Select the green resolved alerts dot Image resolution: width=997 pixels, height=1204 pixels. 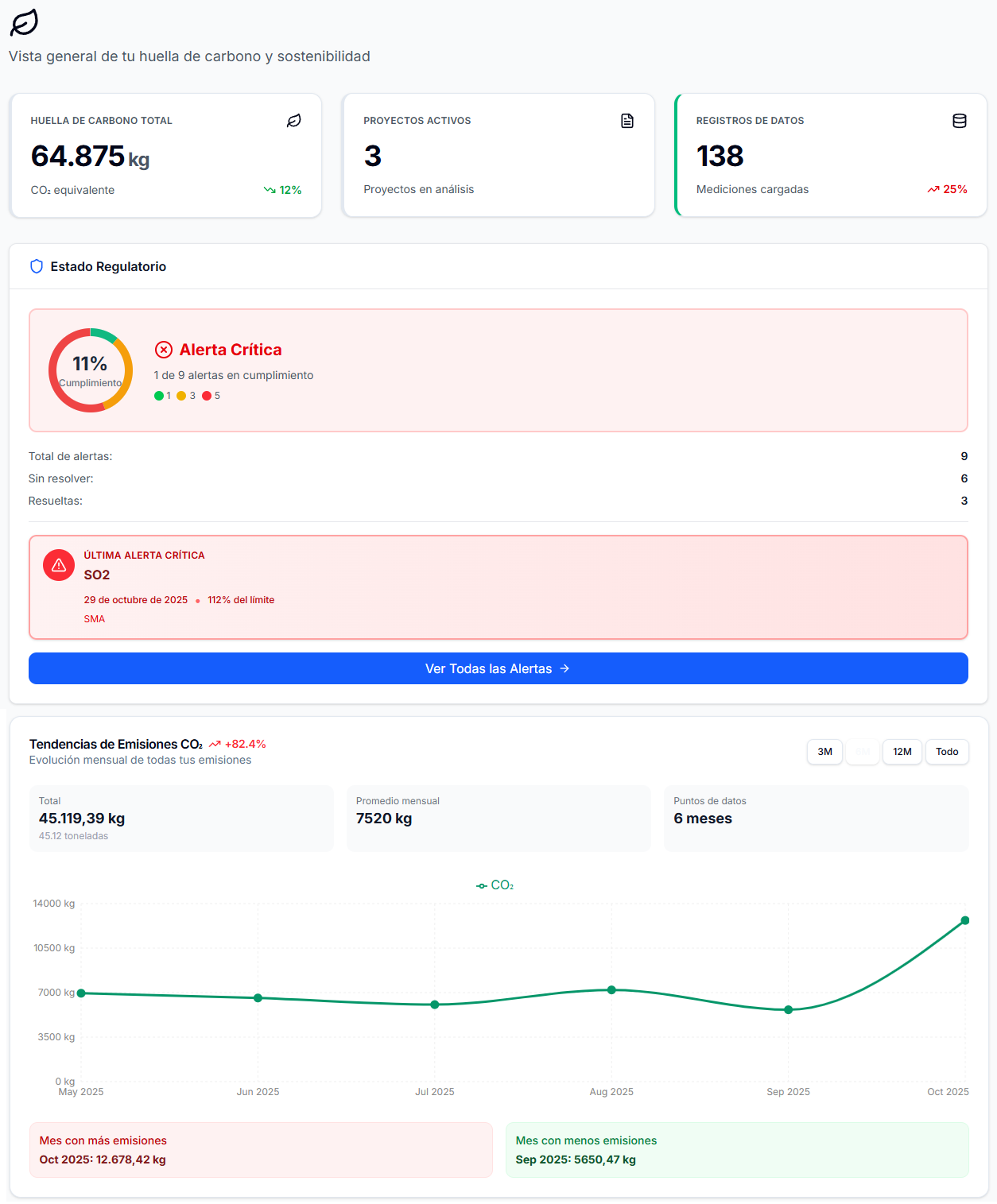[157, 395]
